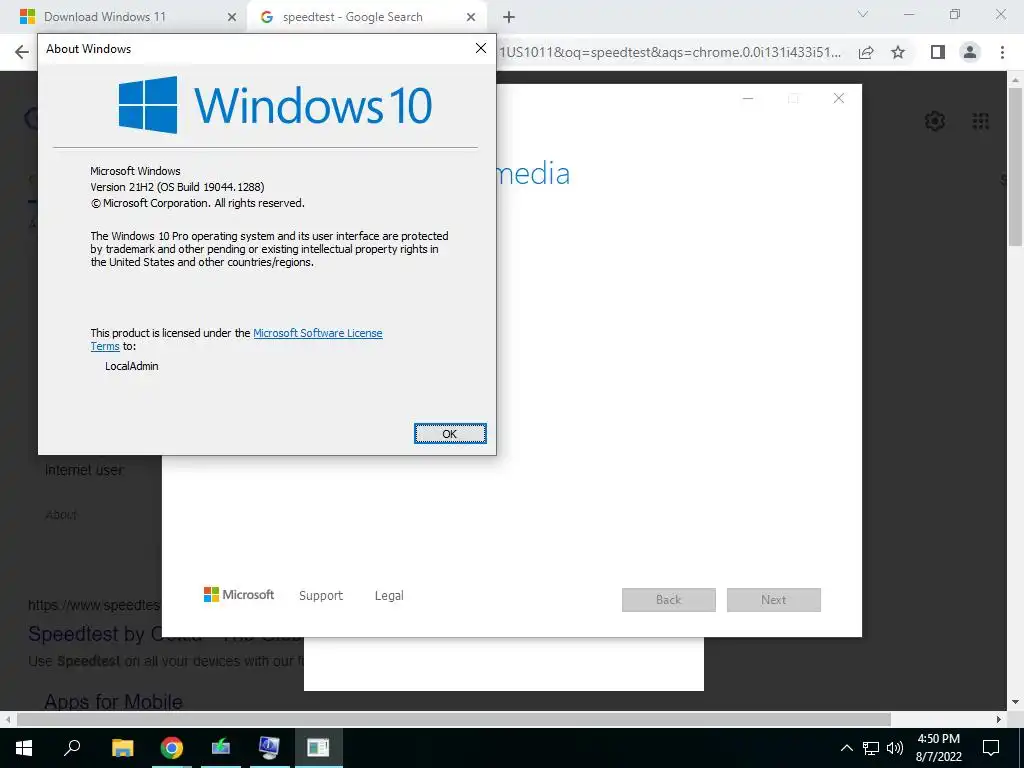This screenshot has width=1024, height=768.
Task: Open notification action center
Action: 991,748
